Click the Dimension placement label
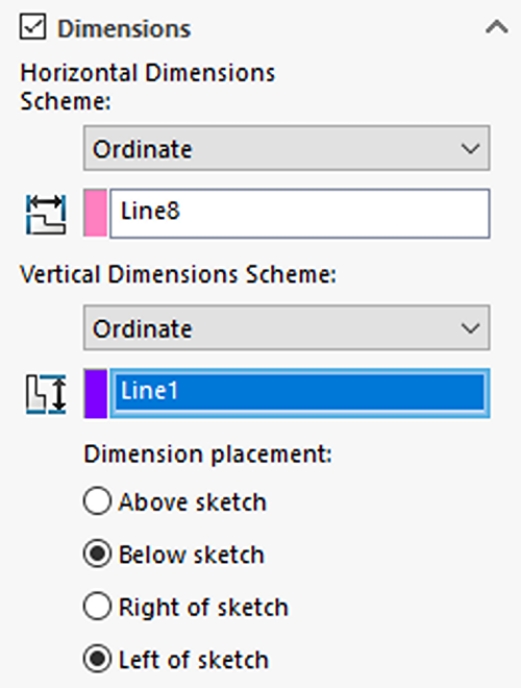The image size is (522, 688). pyautogui.click(x=208, y=455)
